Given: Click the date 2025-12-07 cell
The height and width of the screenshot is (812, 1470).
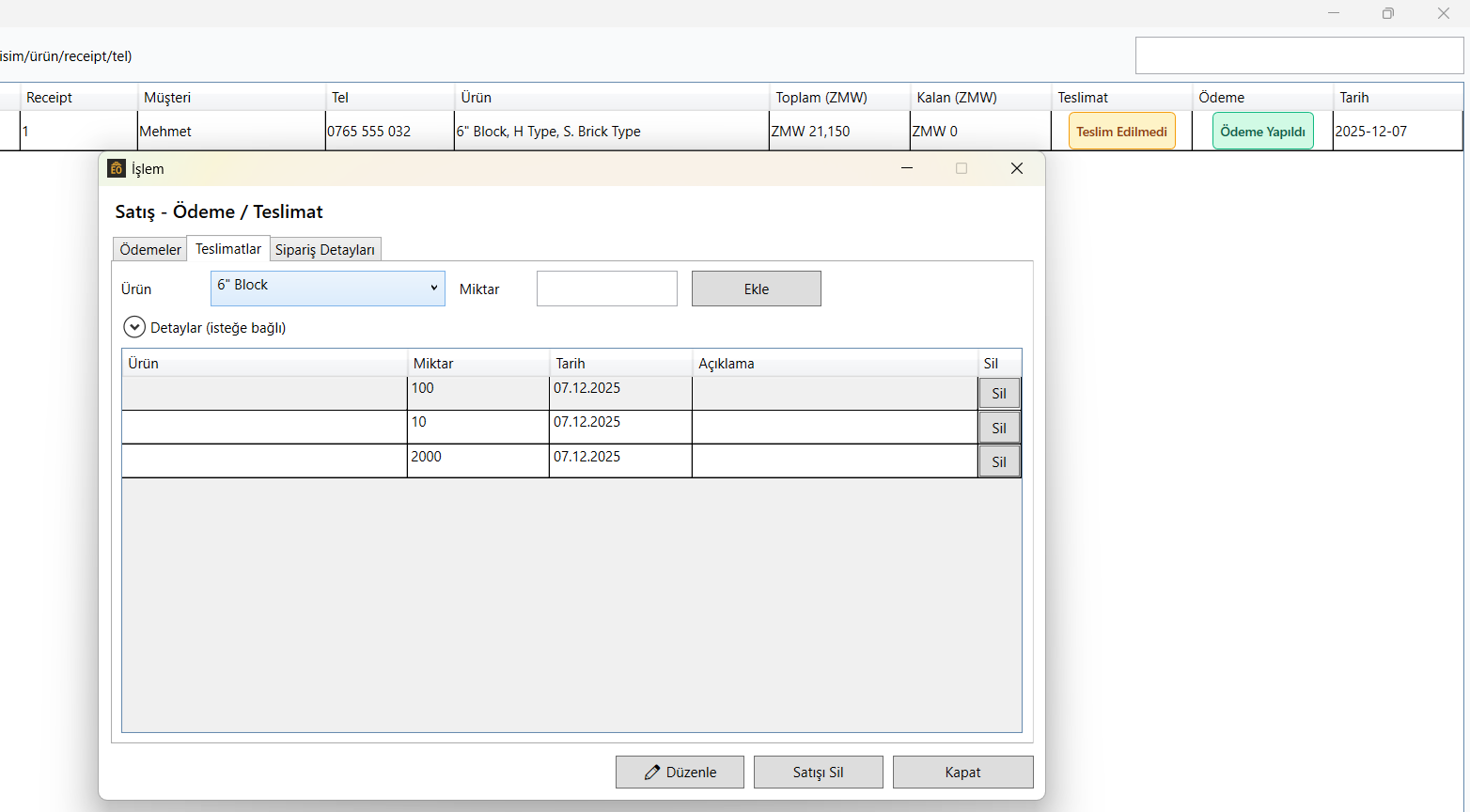Looking at the screenshot, I should 1399,131.
